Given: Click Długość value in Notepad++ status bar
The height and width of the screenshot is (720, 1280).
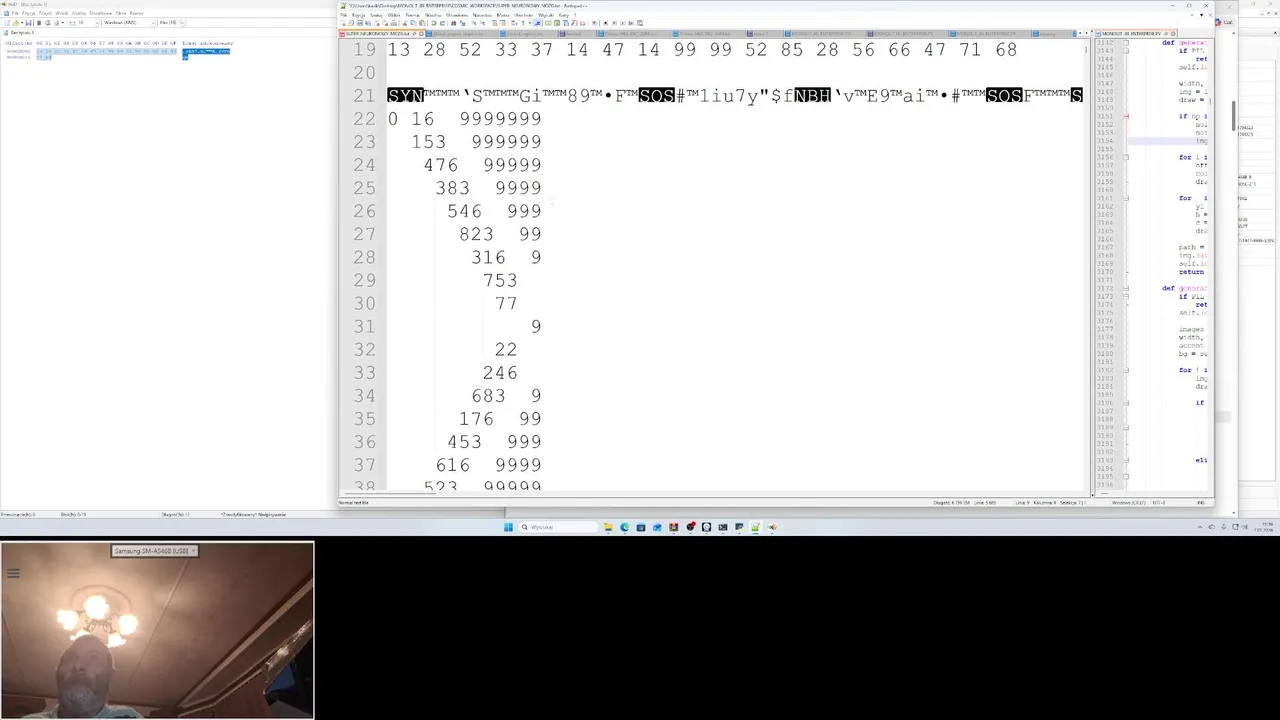Looking at the screenshot, I should click(x=951, y=503).
